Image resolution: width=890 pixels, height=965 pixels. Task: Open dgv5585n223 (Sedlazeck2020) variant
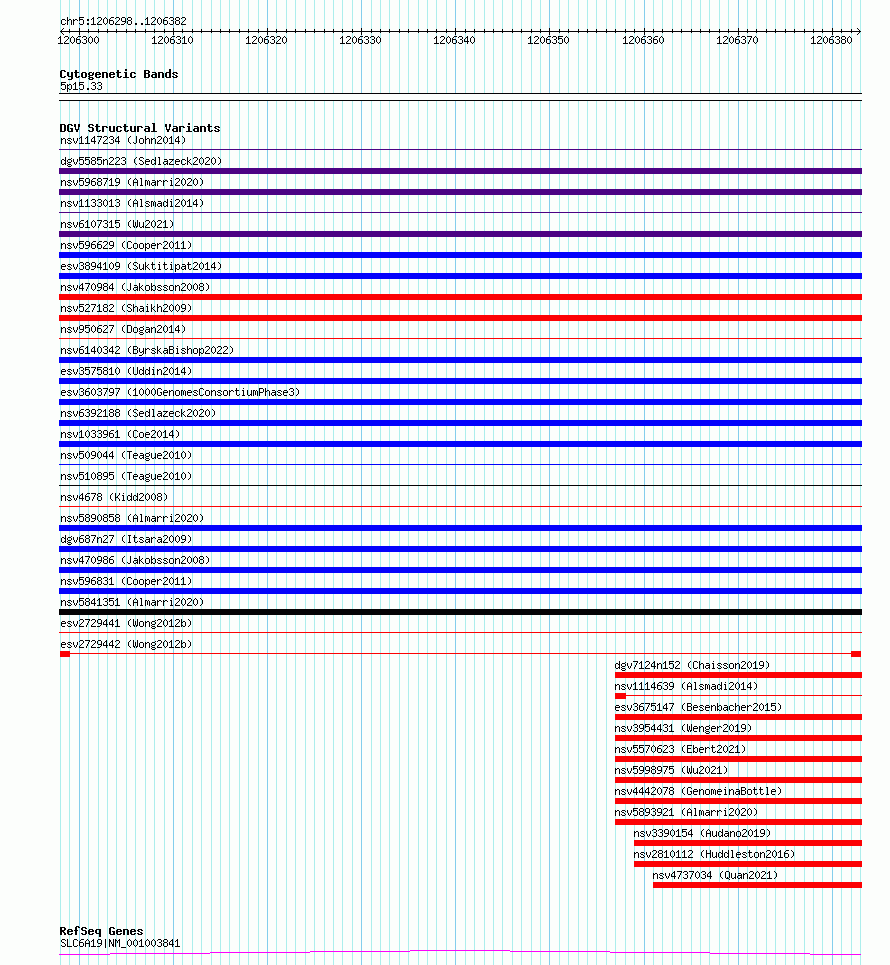(x=141, y=161)
